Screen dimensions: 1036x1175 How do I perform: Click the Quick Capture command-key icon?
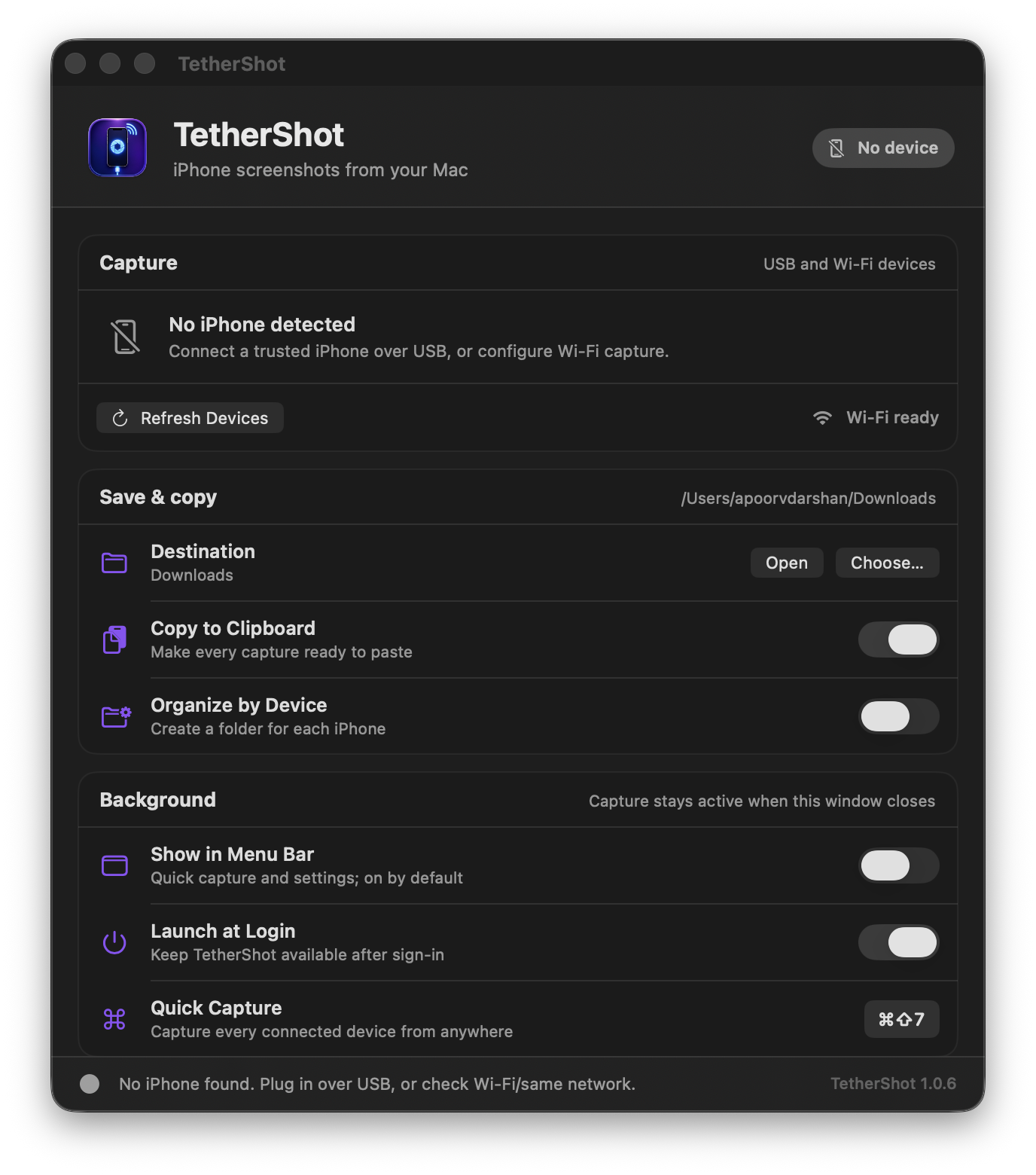click(x=114, y=1019)
